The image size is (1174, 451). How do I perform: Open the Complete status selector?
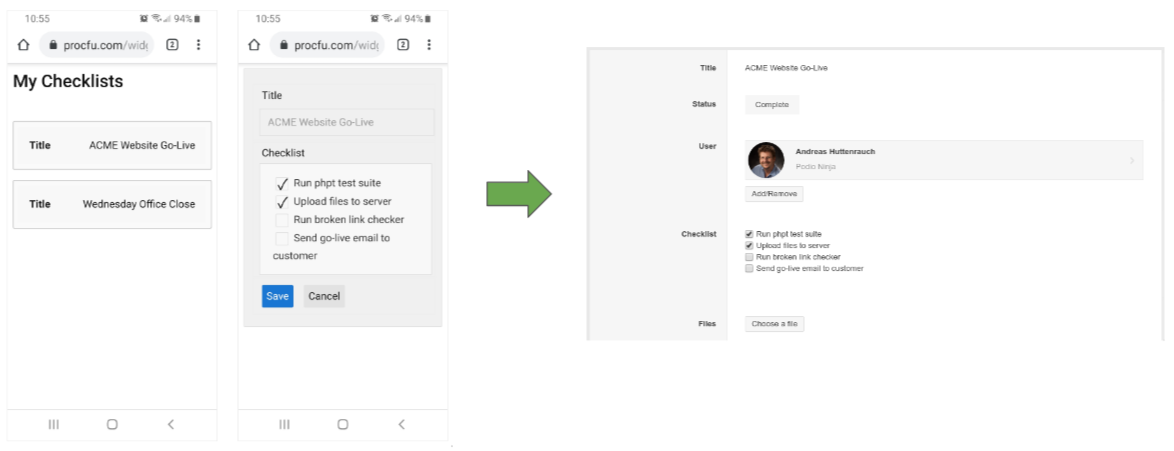pos(771,105)
